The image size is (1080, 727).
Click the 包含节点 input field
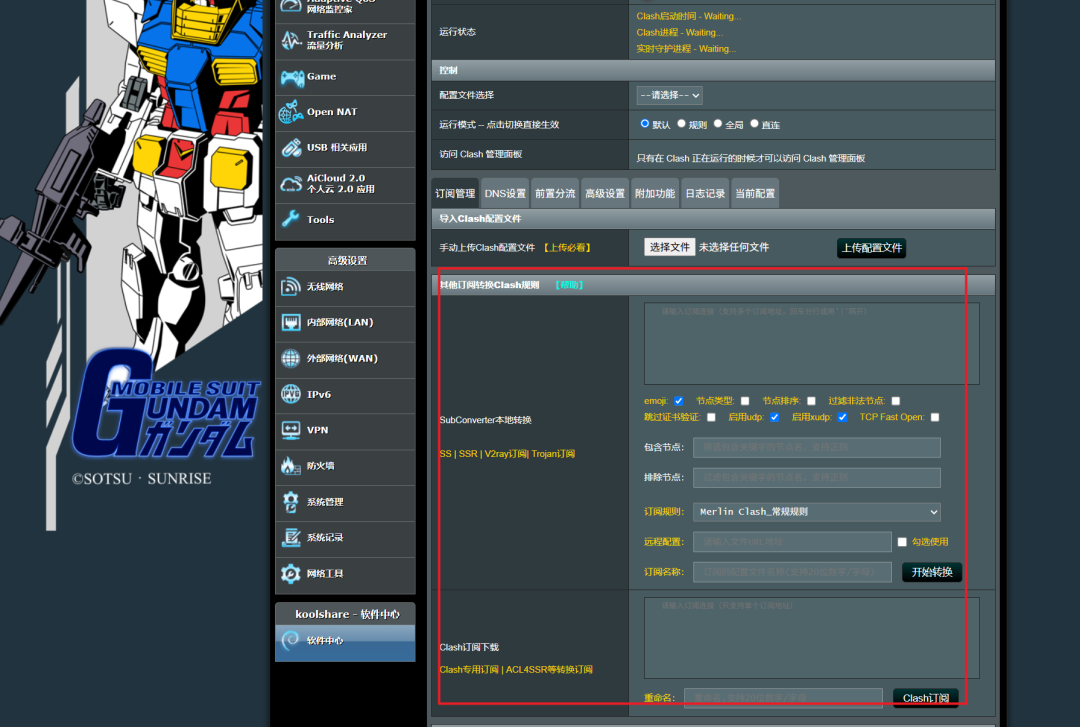click(x=817, y=447)
